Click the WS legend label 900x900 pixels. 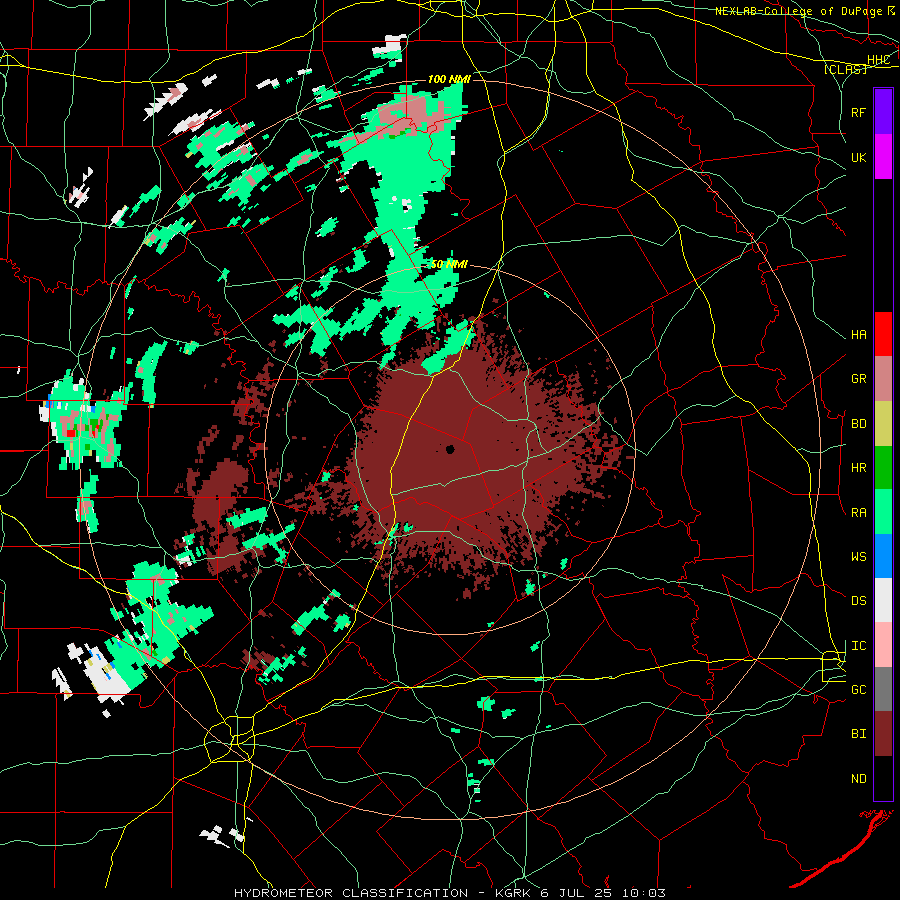pos(858,557)
